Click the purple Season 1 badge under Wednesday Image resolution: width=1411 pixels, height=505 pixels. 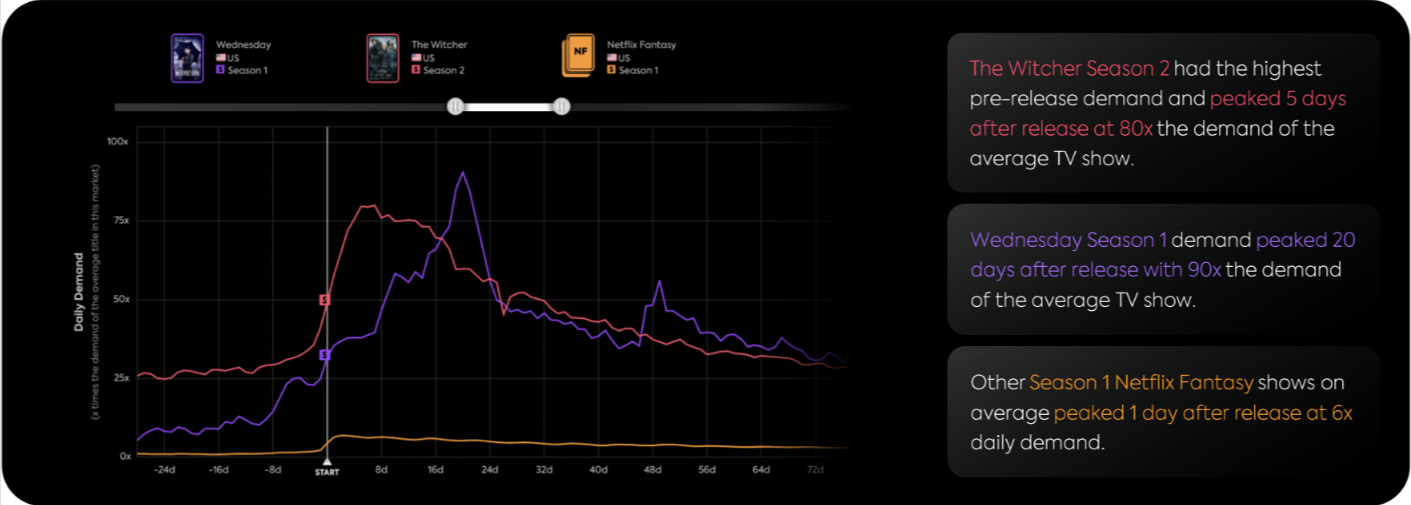pos(220,70)
